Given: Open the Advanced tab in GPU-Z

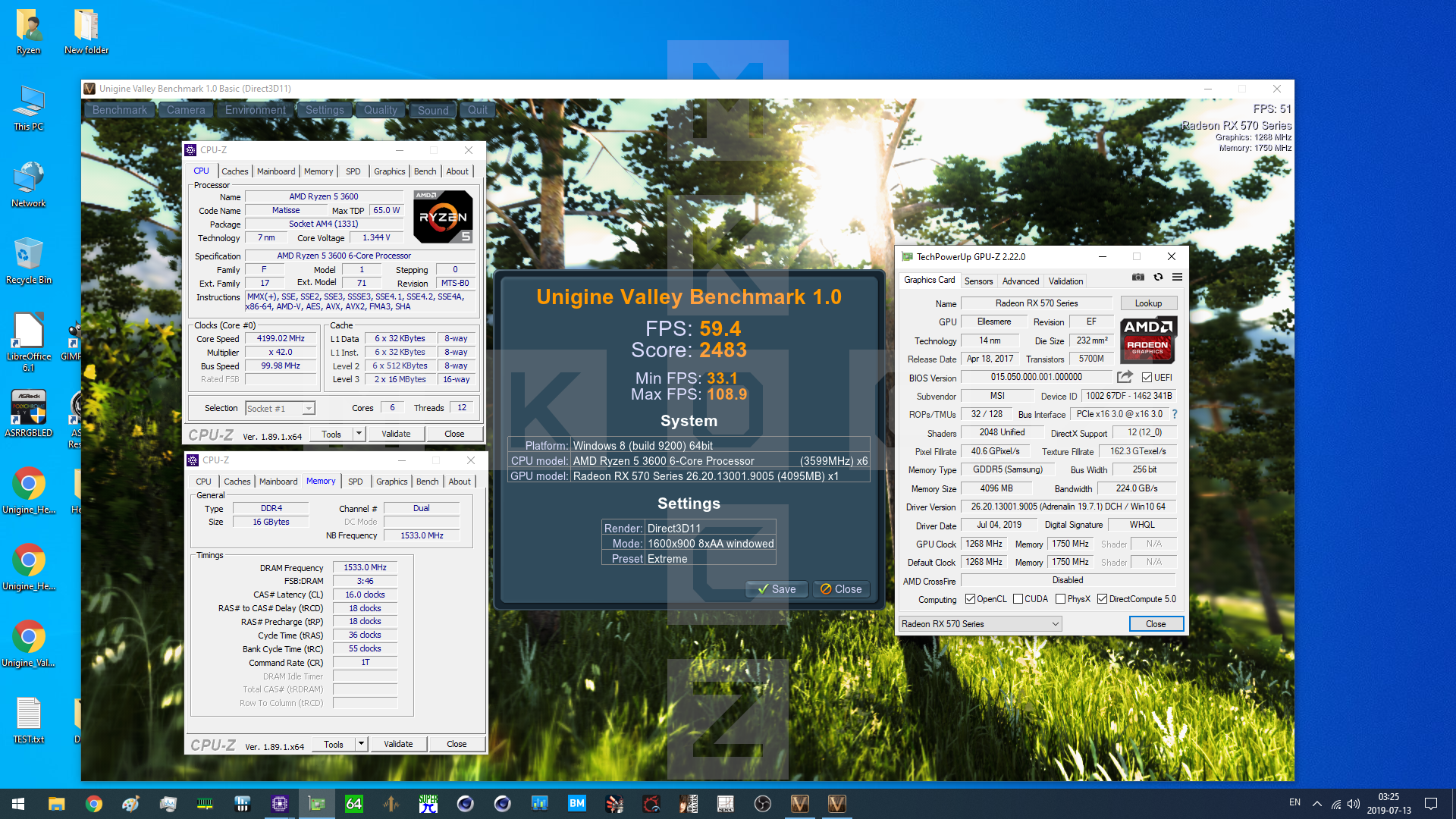Looking at the screenshot, I should pyautogui.click(x=1021, y=281).
